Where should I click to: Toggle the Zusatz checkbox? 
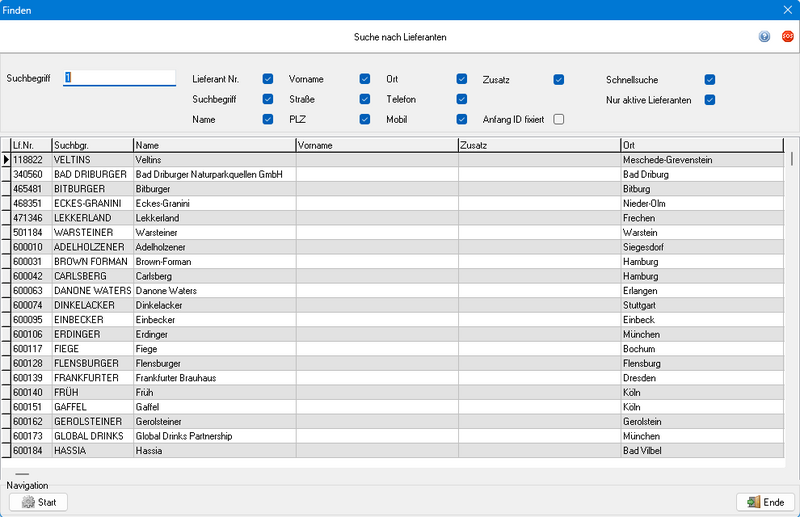click(x=559, y=80)
